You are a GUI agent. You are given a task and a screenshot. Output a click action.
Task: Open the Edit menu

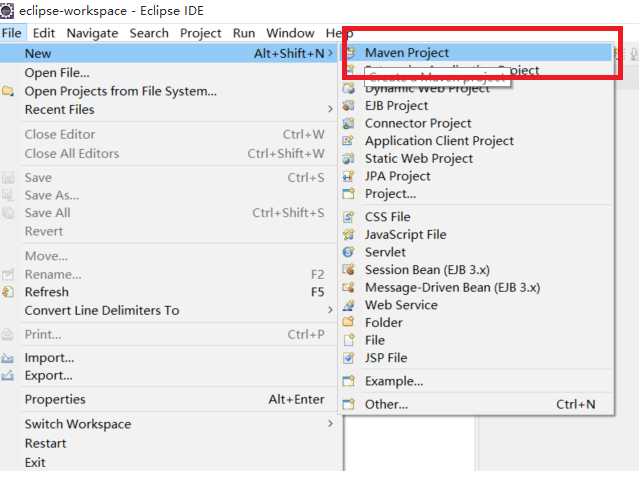click(44, 33)
